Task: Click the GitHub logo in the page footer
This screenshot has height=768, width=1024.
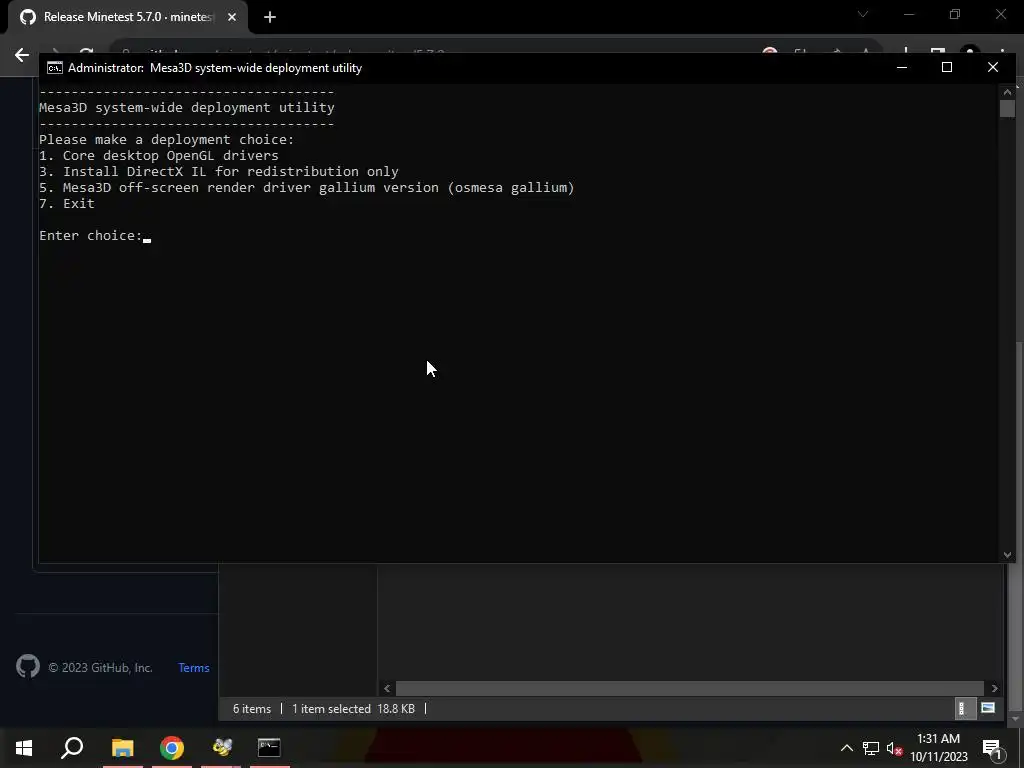Action: click(x=28, y=667)
